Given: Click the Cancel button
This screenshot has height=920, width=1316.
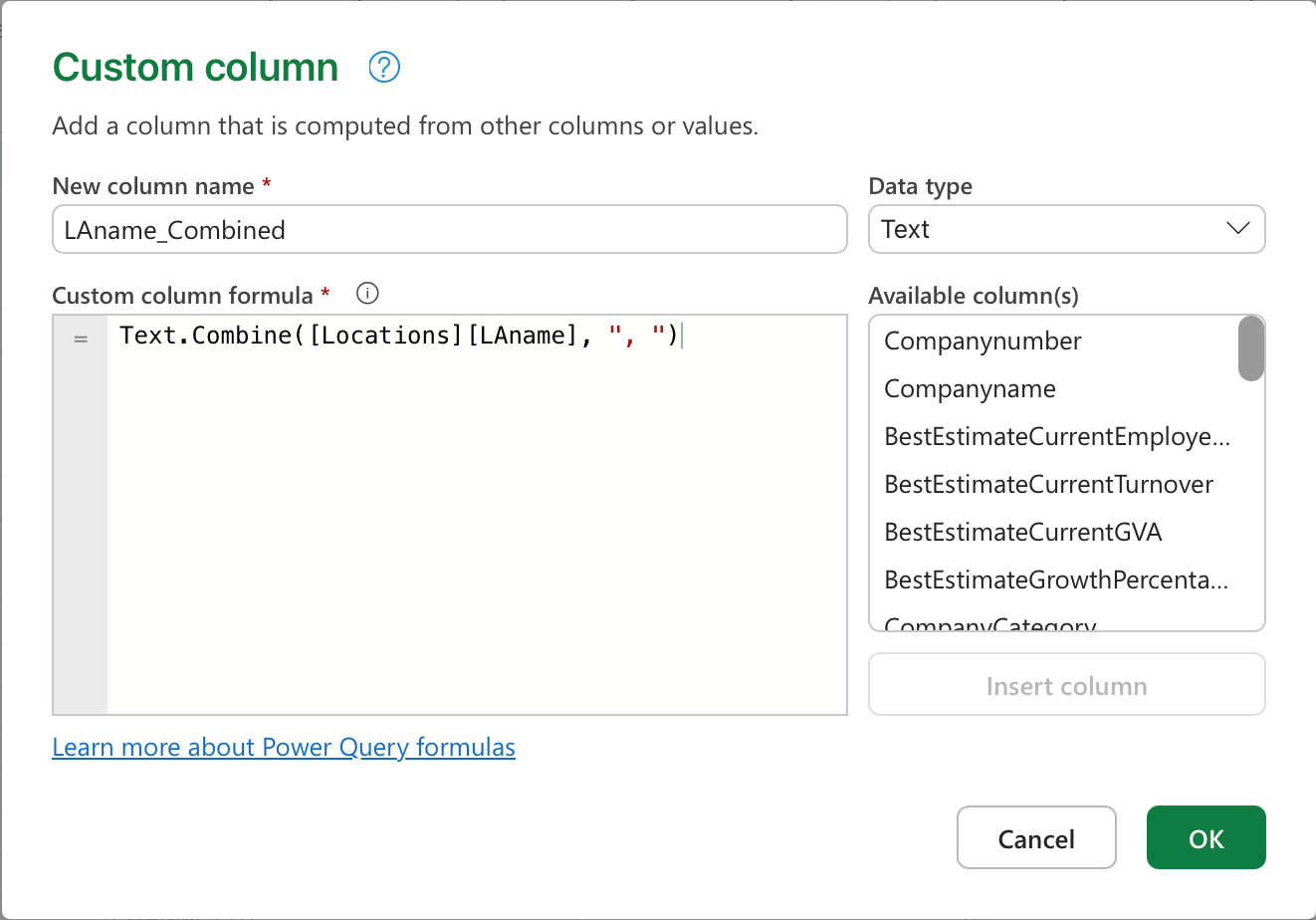Looking at the screenshot, I should coord(1036,838).
